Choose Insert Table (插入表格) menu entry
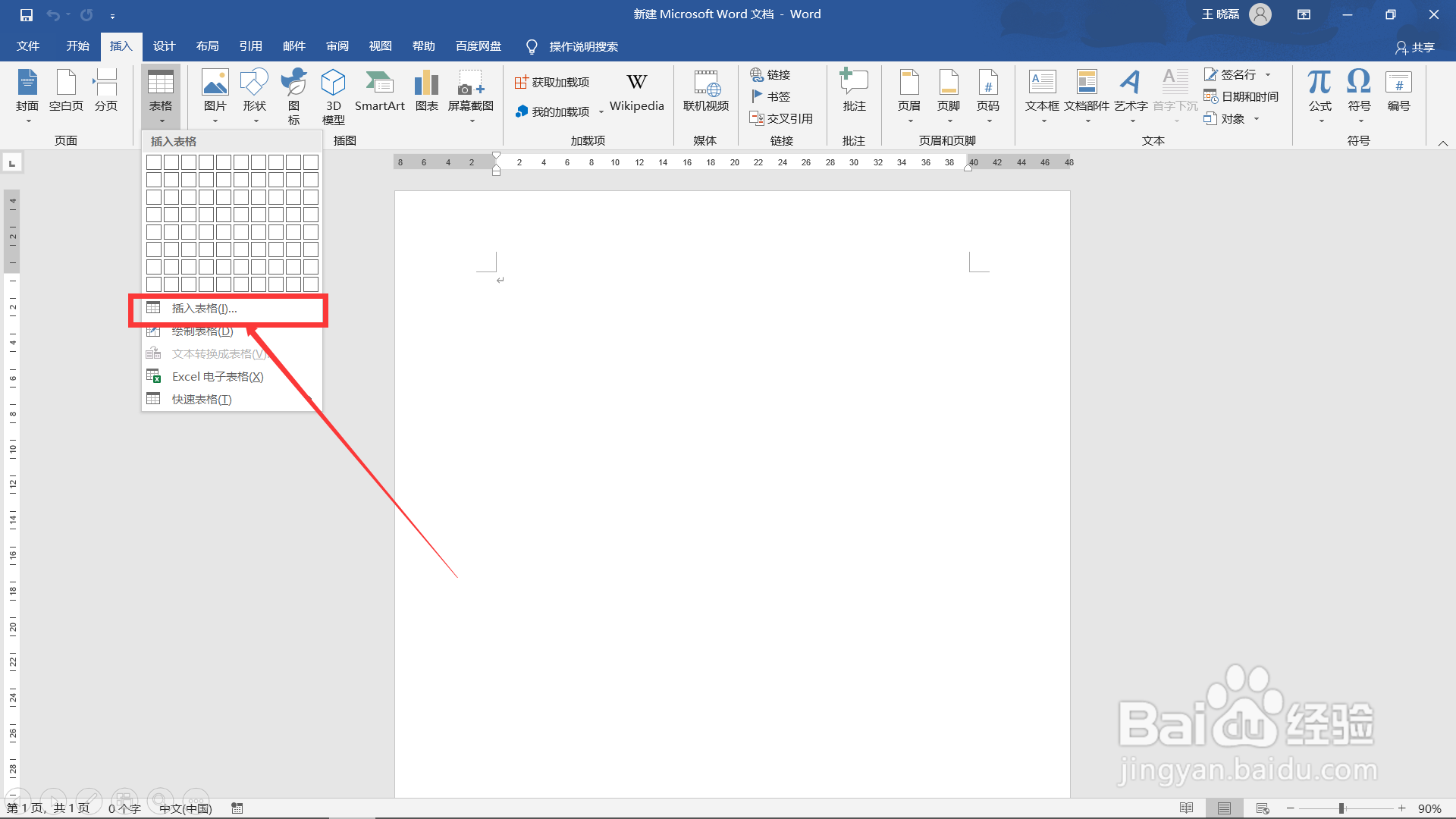The width and height of the screenshot is (1456, 819). point(204,309)
